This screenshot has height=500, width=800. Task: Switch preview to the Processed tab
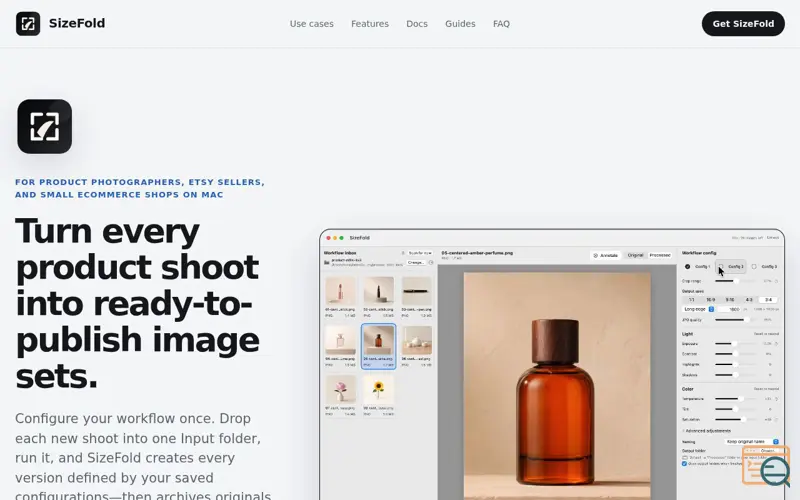(x=660, y=255)
